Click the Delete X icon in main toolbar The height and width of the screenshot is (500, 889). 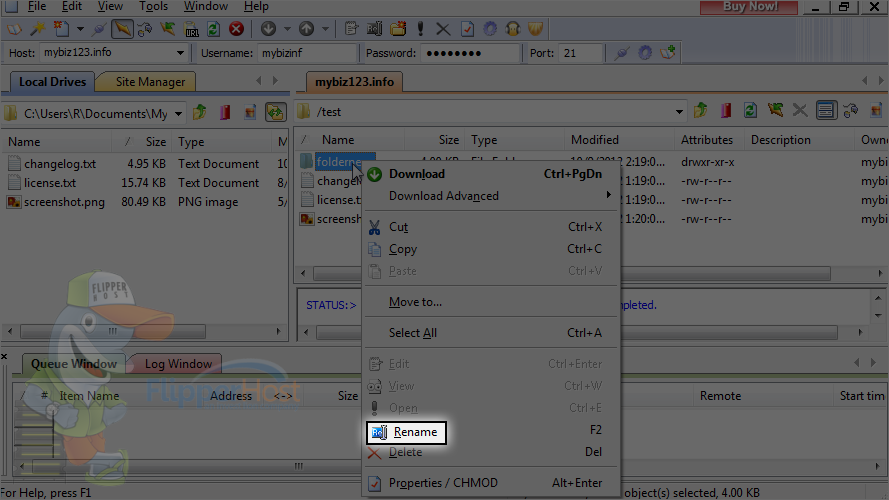pyautogui.click(x=443, y=28)
